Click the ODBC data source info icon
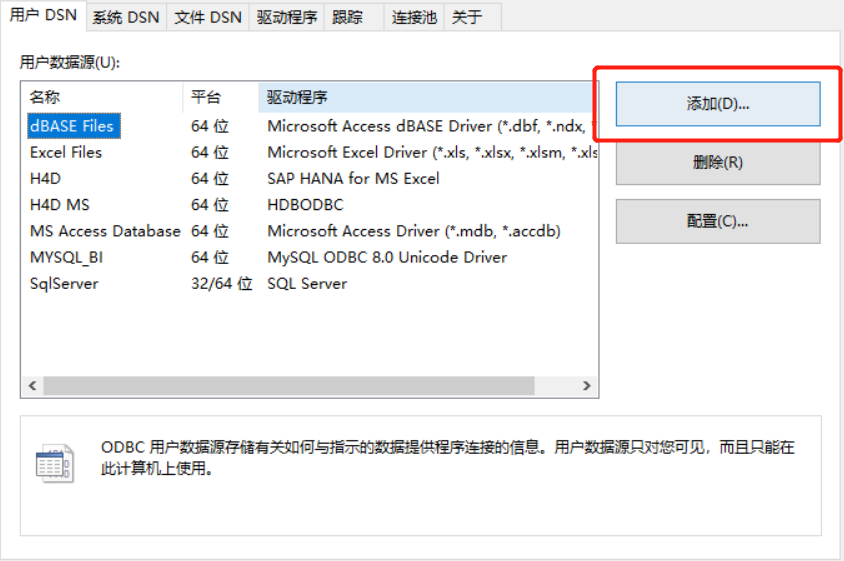Image resolution: width=844 pixels, height=561 pixels. click(54, 463)
